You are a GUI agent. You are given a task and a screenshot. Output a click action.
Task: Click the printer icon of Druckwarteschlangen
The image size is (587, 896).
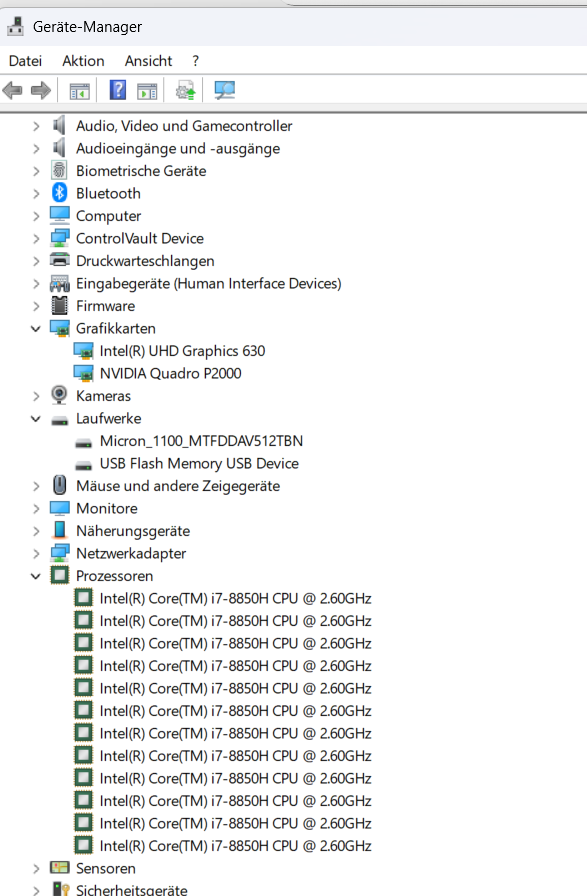tap(59, 260)
